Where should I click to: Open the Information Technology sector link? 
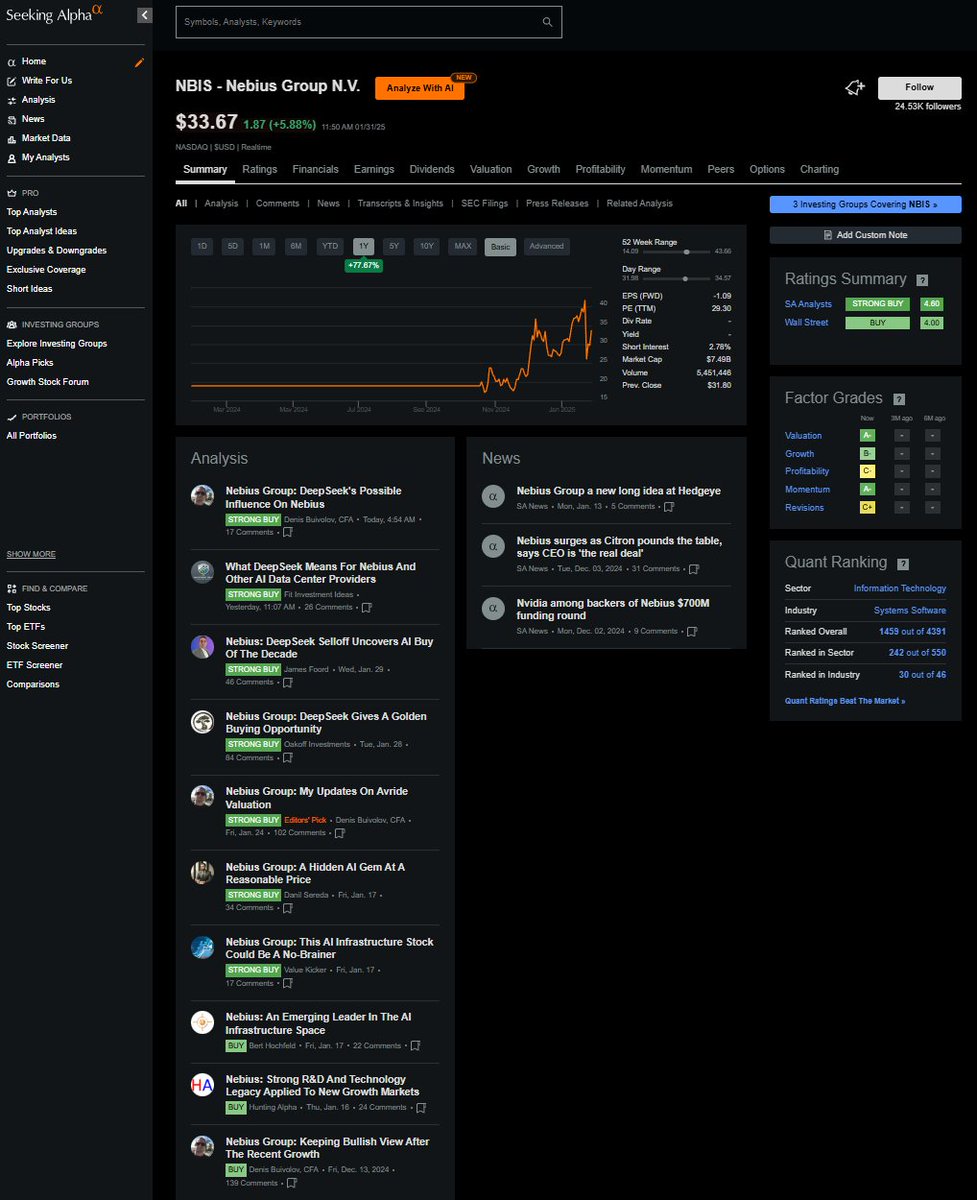[900, 588]
